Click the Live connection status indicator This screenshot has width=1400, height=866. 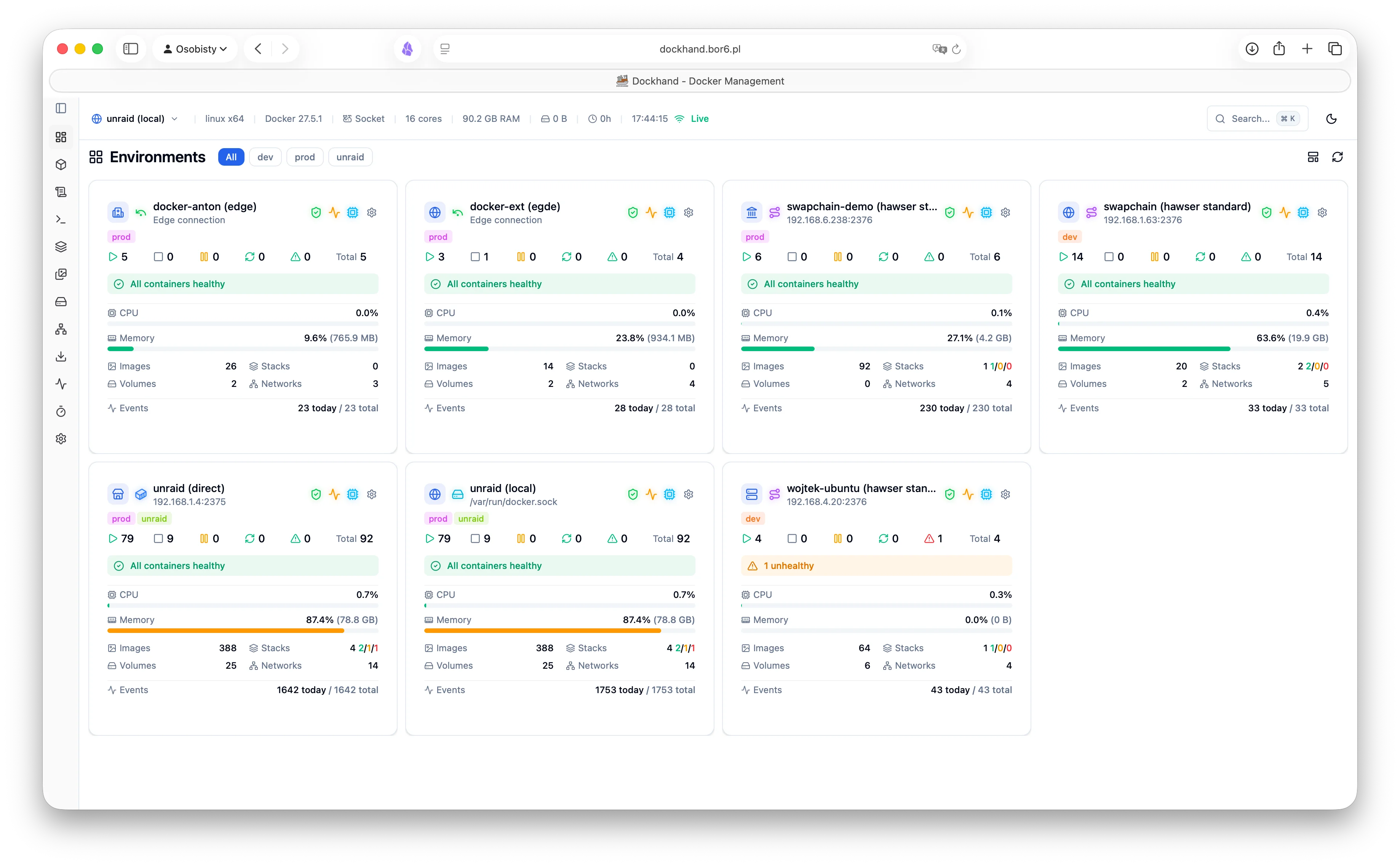point(692,118)
